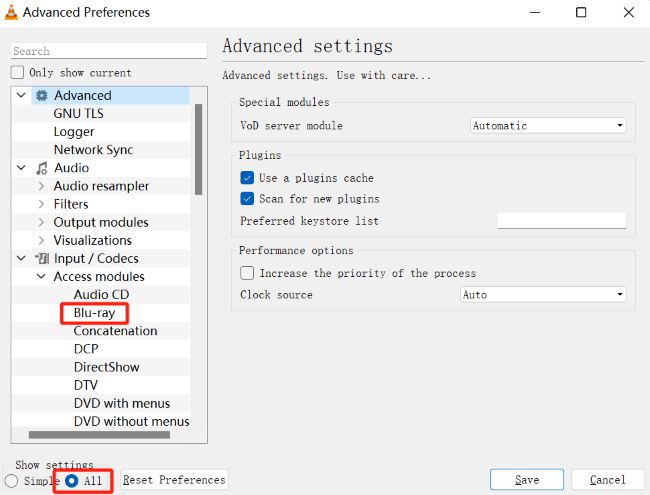Open the Clock source dropdown
Screen dimensions: 650x495
[543, 295]
